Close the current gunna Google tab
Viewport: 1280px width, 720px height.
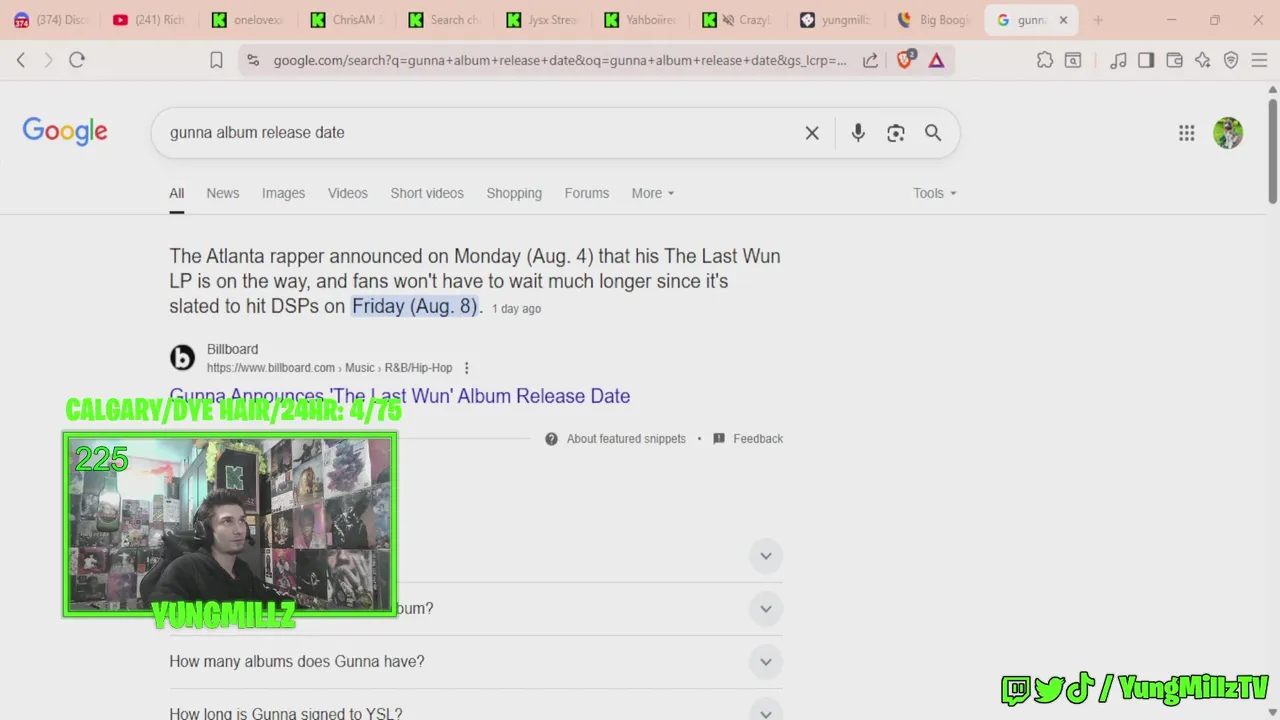[x=1064, y=20]
